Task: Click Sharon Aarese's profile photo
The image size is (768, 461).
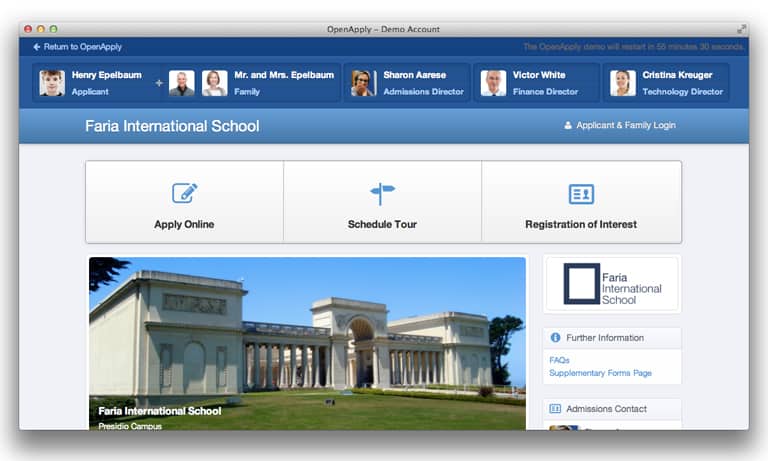Action: pos(363,83)
